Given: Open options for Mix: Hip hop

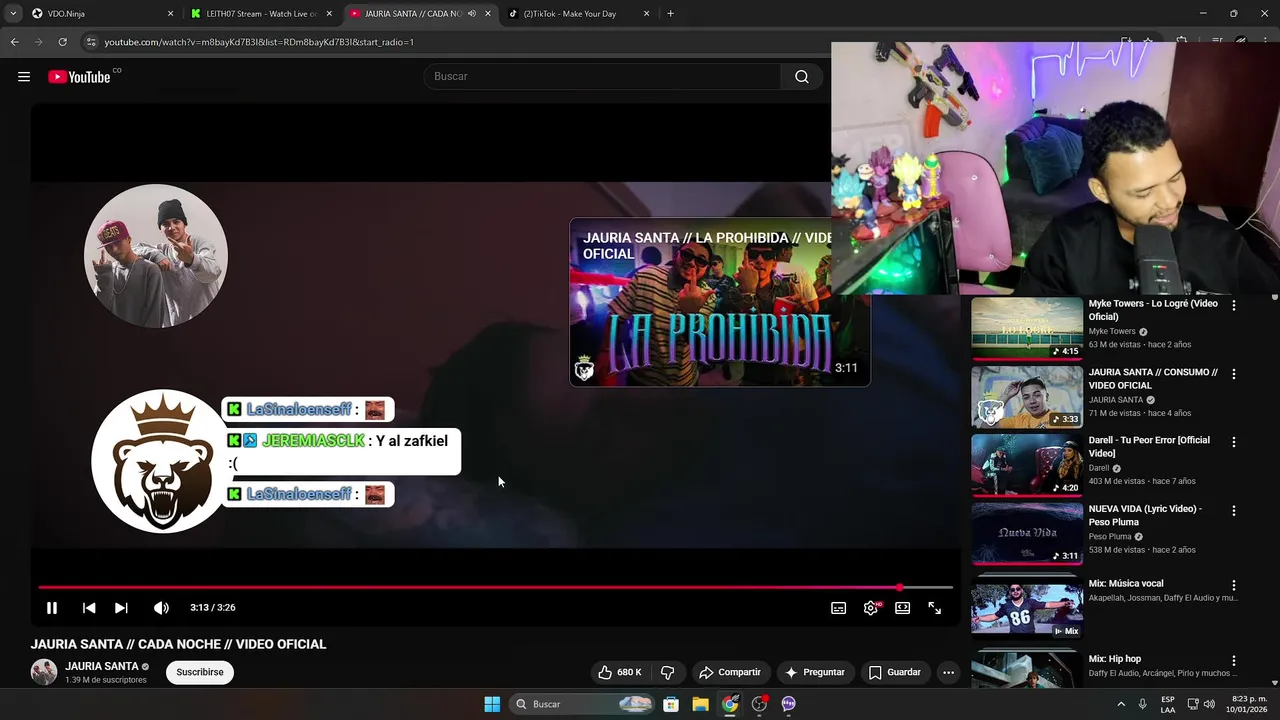Looking at the screenshot, I should coord(1234,661).
